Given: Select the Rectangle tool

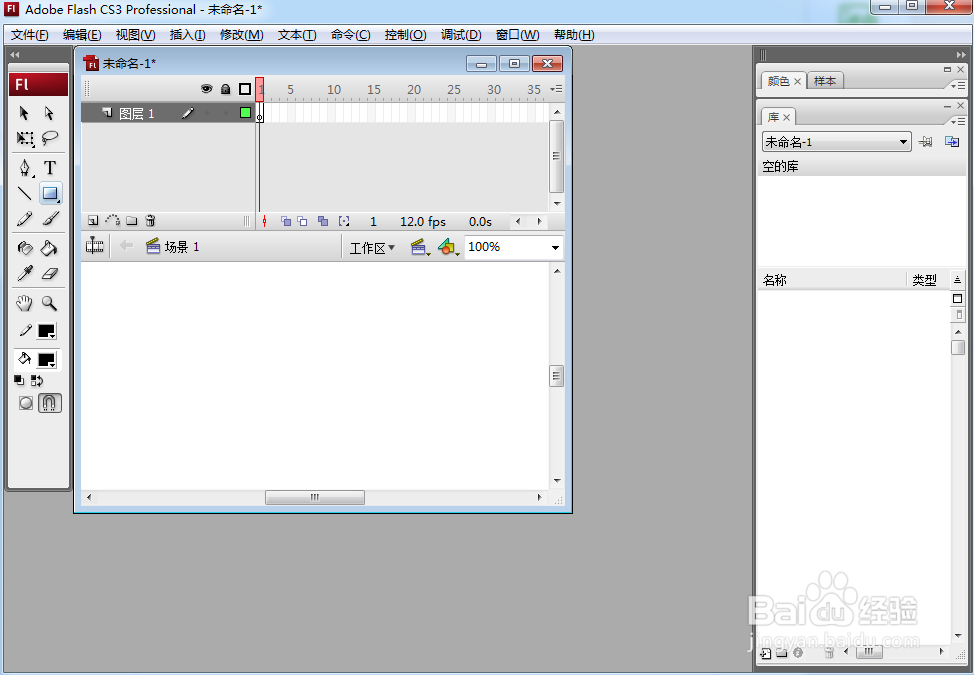Looking at the screenshot, I should [50, 193].
